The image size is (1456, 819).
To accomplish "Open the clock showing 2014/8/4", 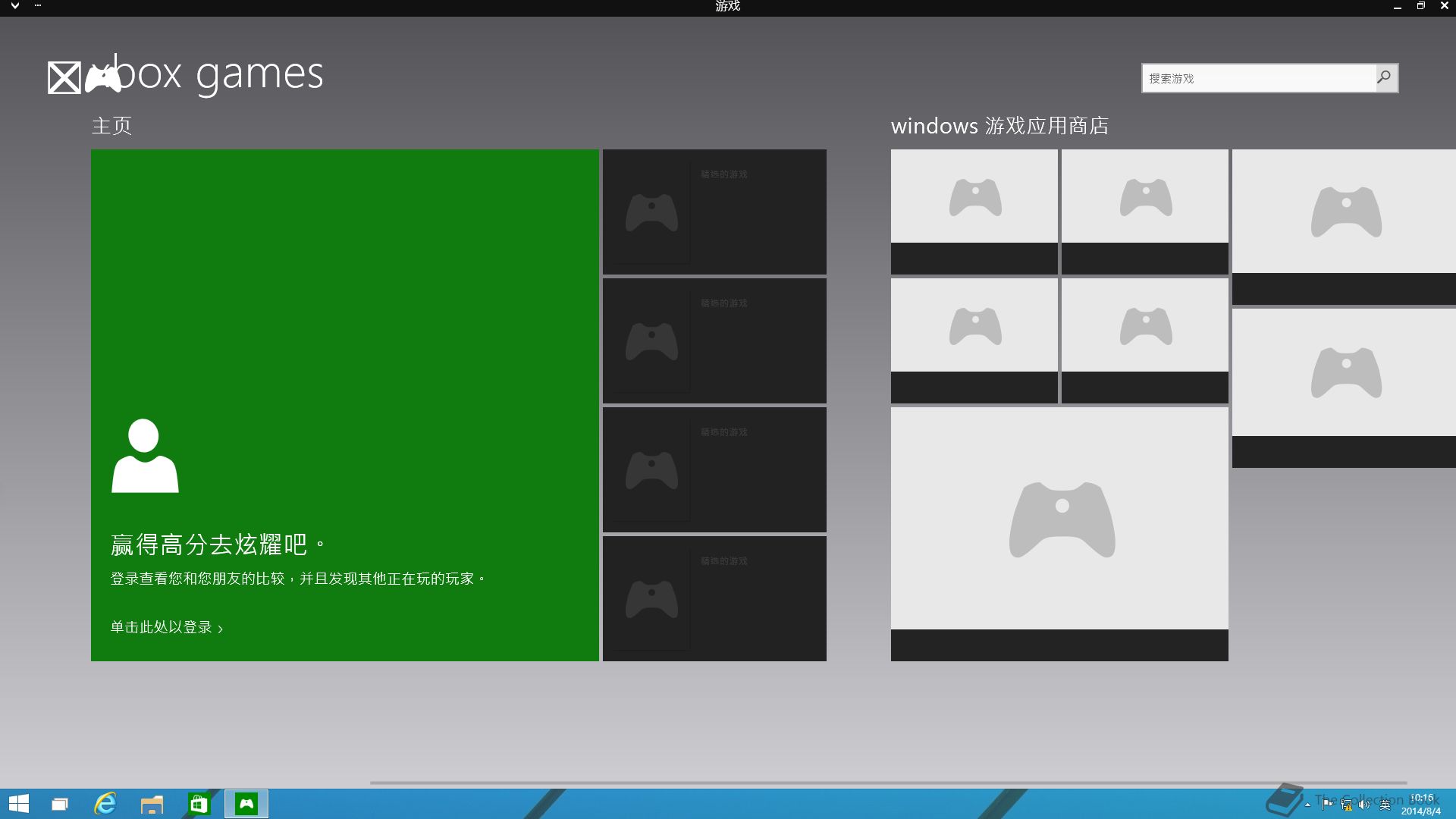I will [1422, 805].
